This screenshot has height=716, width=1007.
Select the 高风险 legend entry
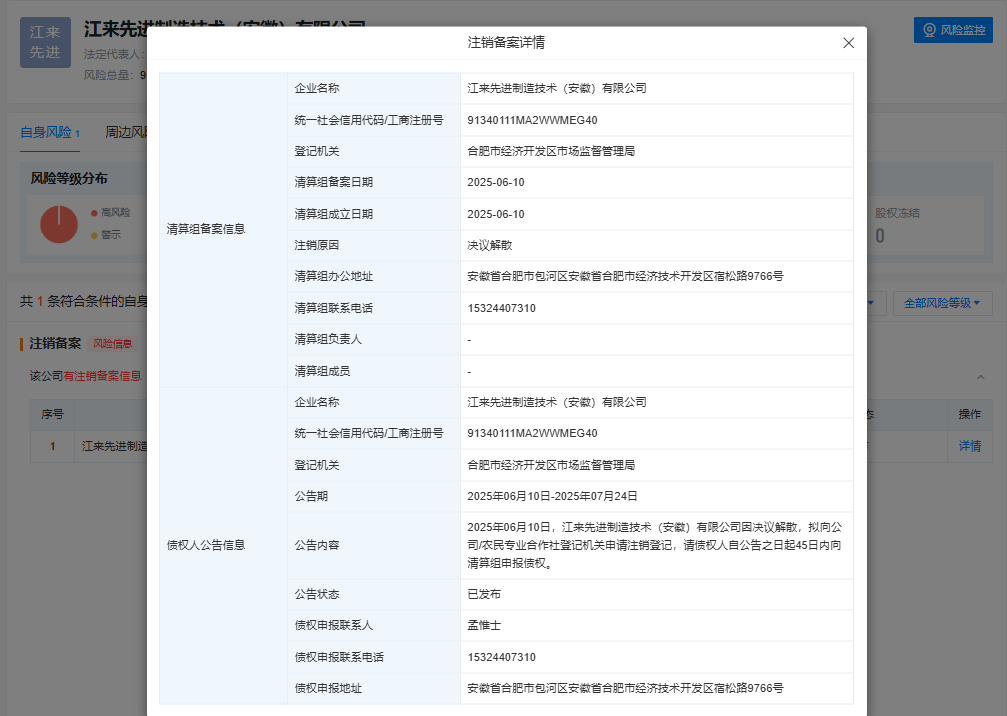(x=110, y=213)
